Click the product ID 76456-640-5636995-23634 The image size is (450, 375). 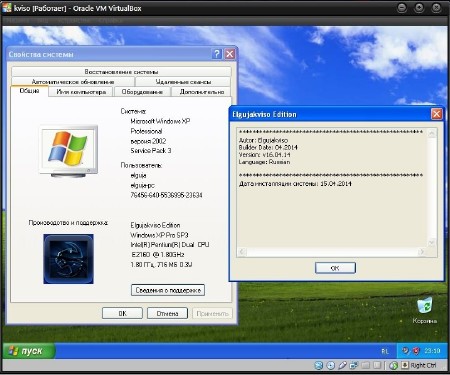[166, 195]
